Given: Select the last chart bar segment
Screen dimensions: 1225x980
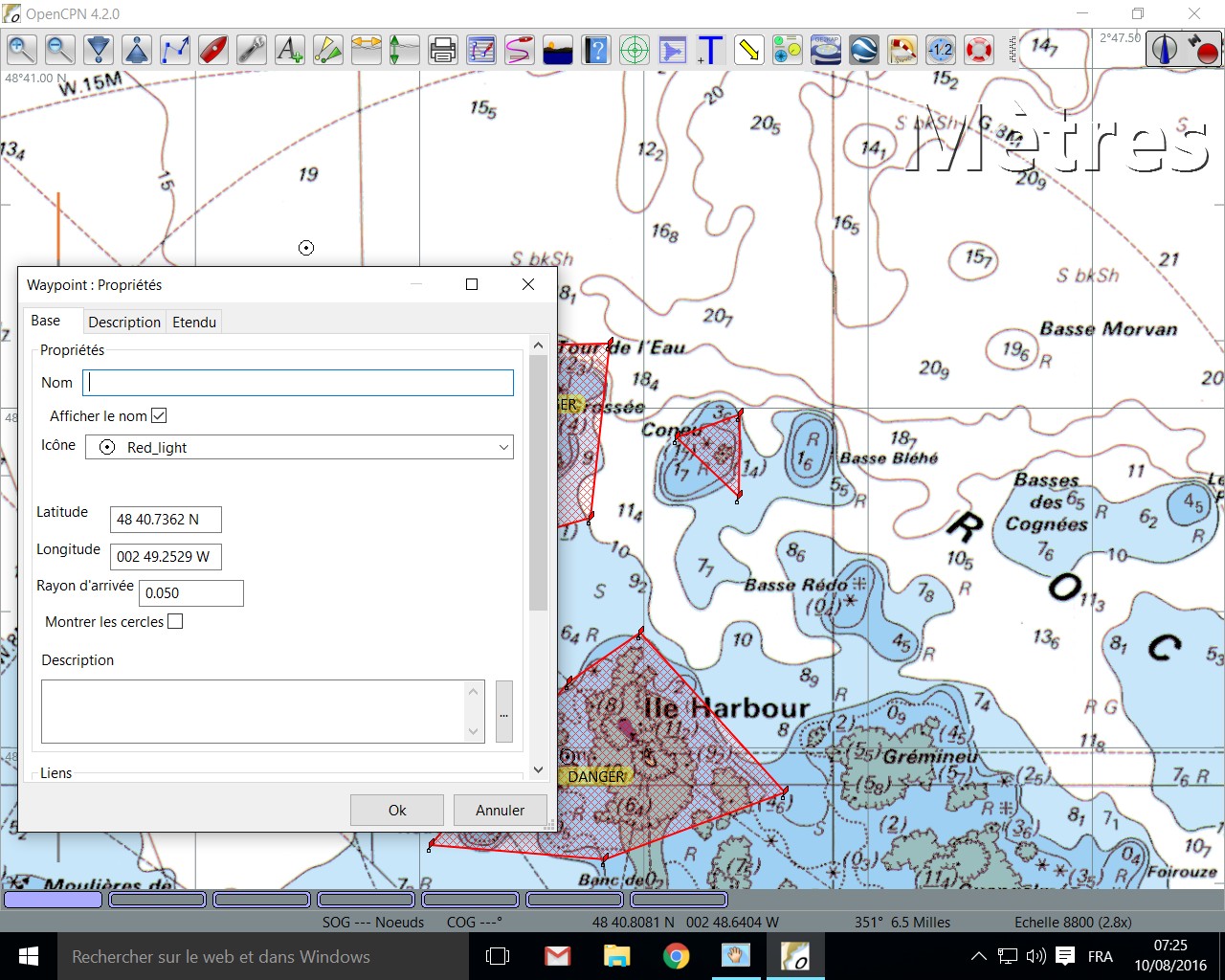Looking at the screenshot, I should (x=679, y=900).
